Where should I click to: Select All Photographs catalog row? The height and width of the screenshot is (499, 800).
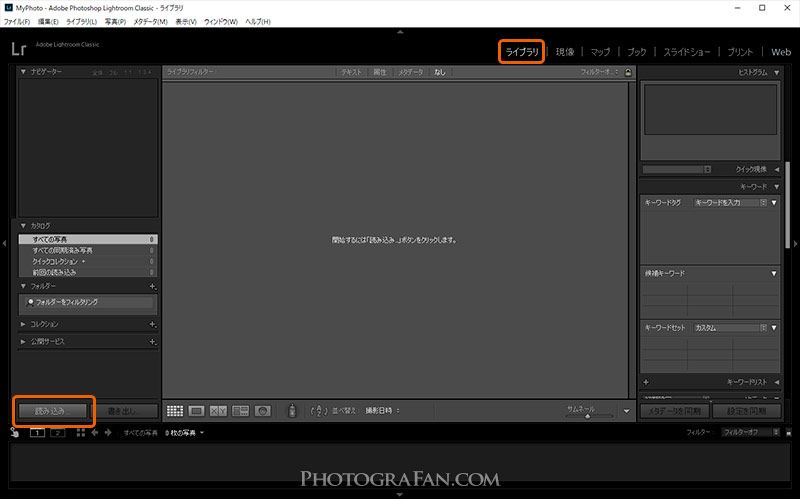pyautogui.click(x=88, y=239)
